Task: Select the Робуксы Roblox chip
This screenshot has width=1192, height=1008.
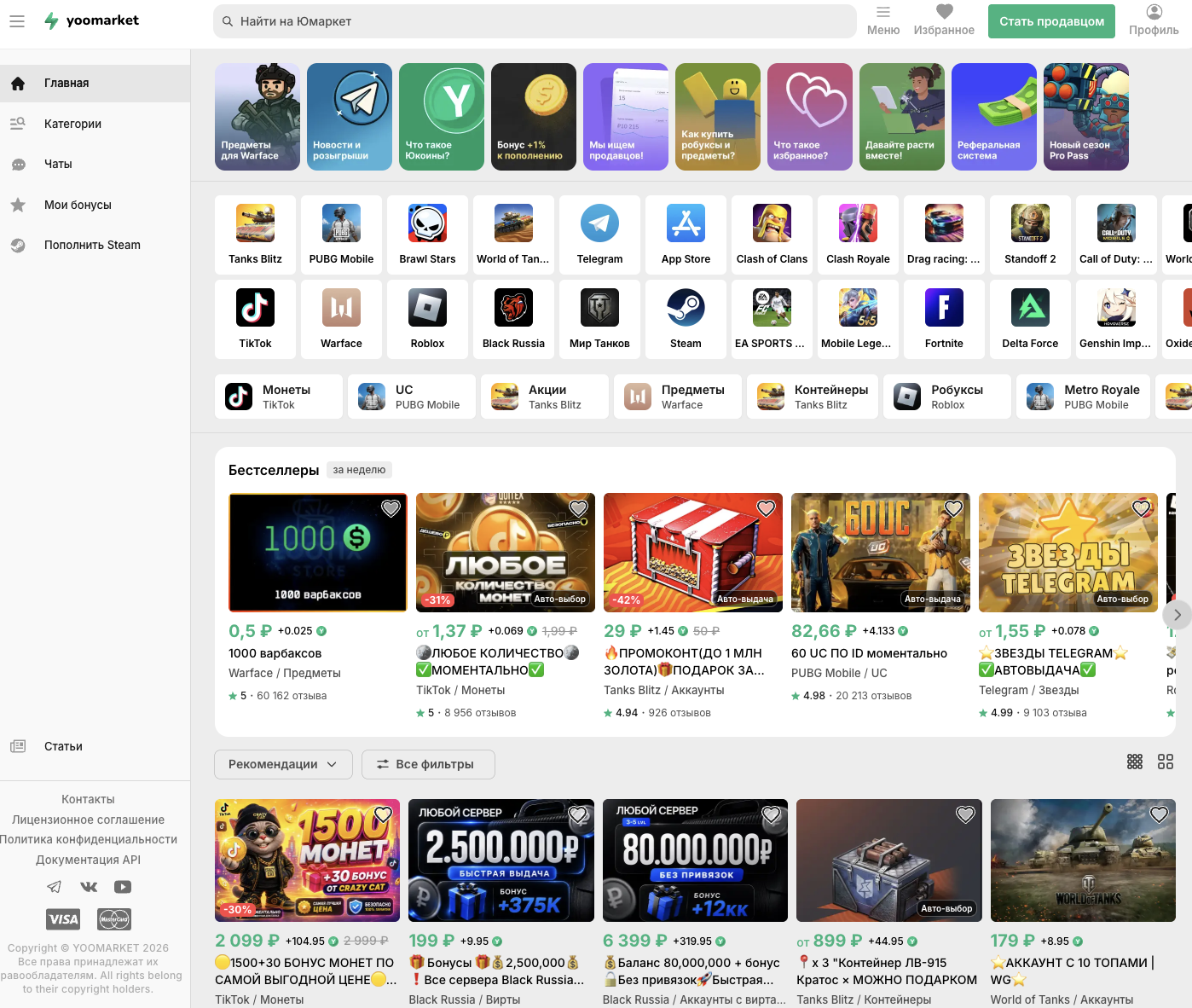Action: click(947, 397)
